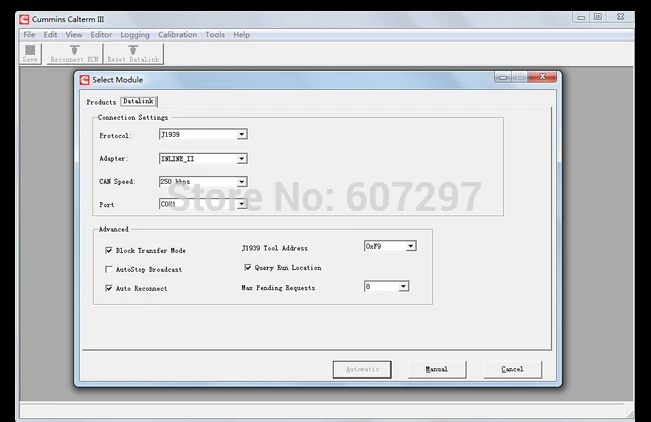Screen dimensions: 651x422
Task: Click the 'Advanced' group label
Action: click(x=114, y=229)
